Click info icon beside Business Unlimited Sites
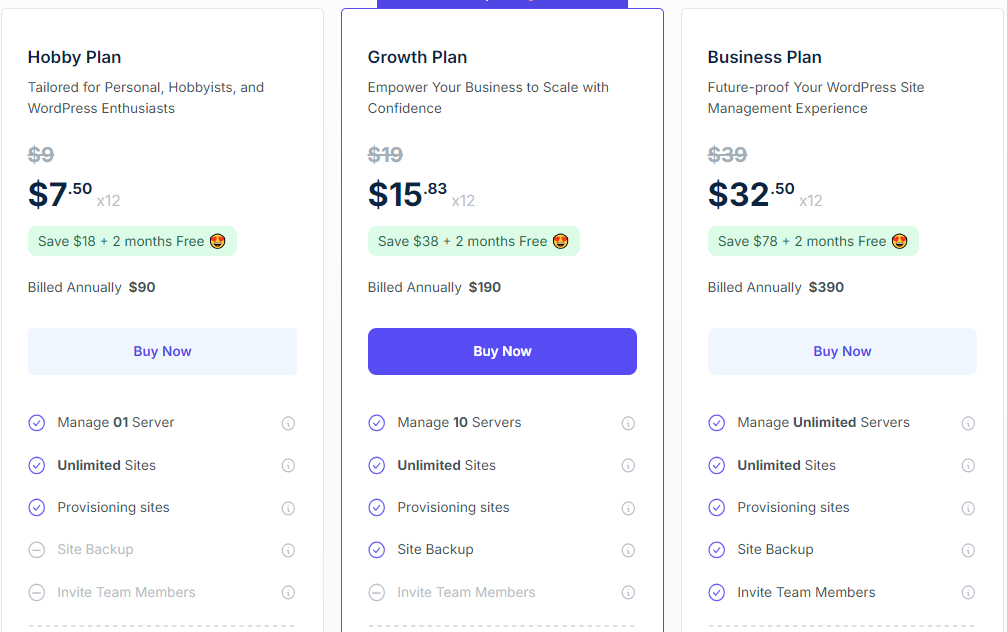 968,466
